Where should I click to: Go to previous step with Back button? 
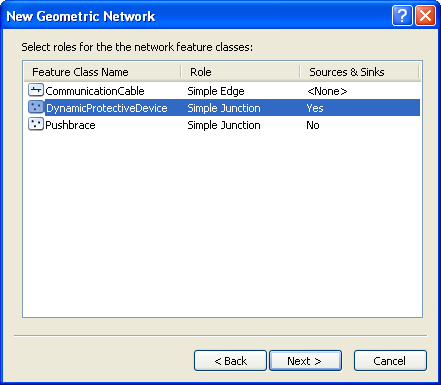[230, 360]
